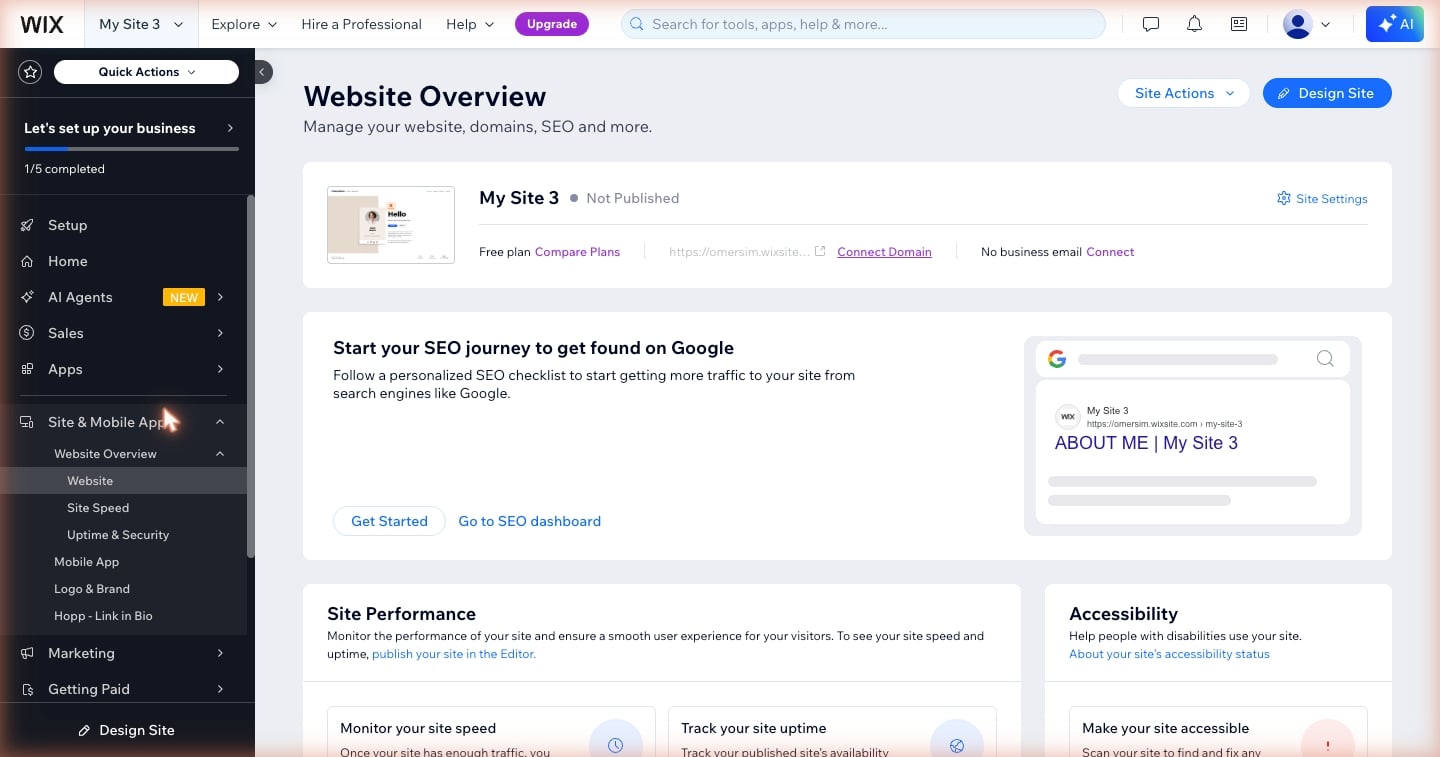1440x757 pixels.
Task: Click the Marketing megaphone icon
Action: pos(28,653)
